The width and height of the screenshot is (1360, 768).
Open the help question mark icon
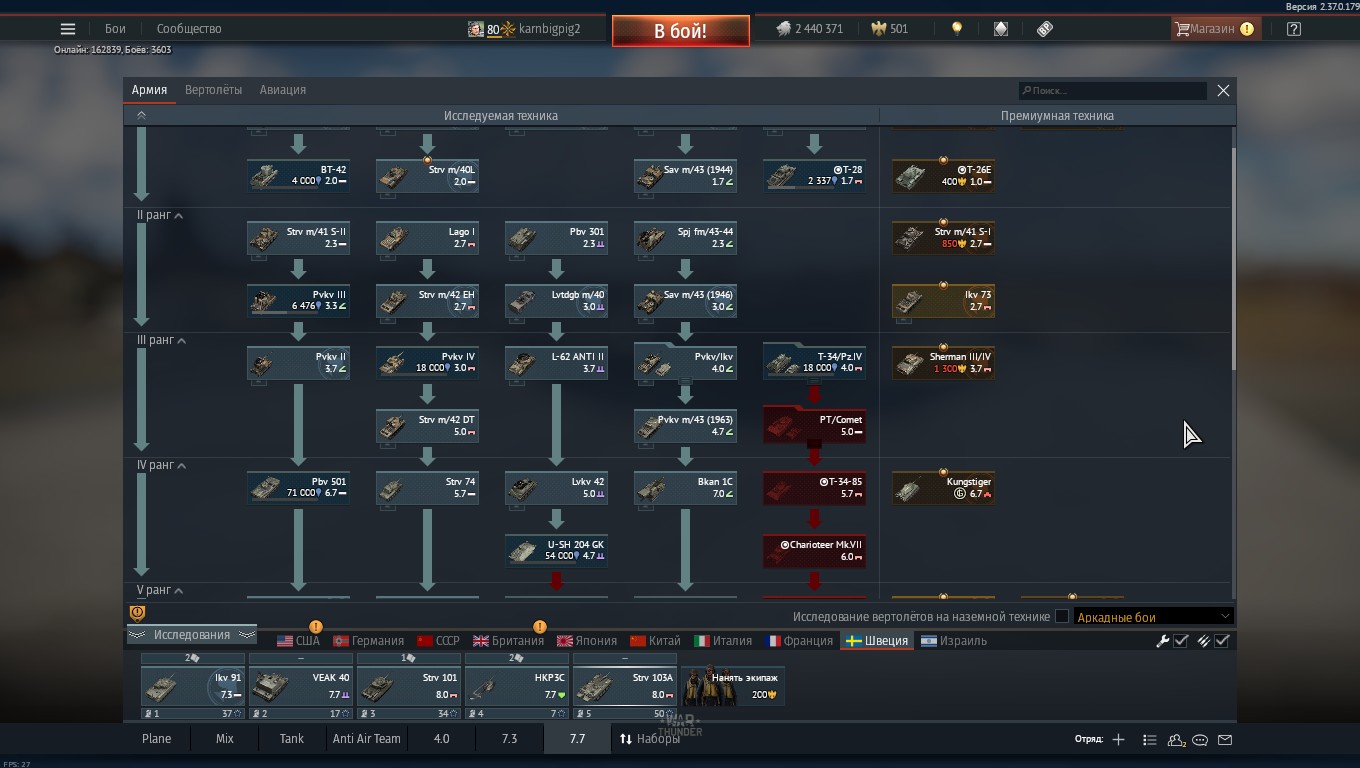(1294, 29)
